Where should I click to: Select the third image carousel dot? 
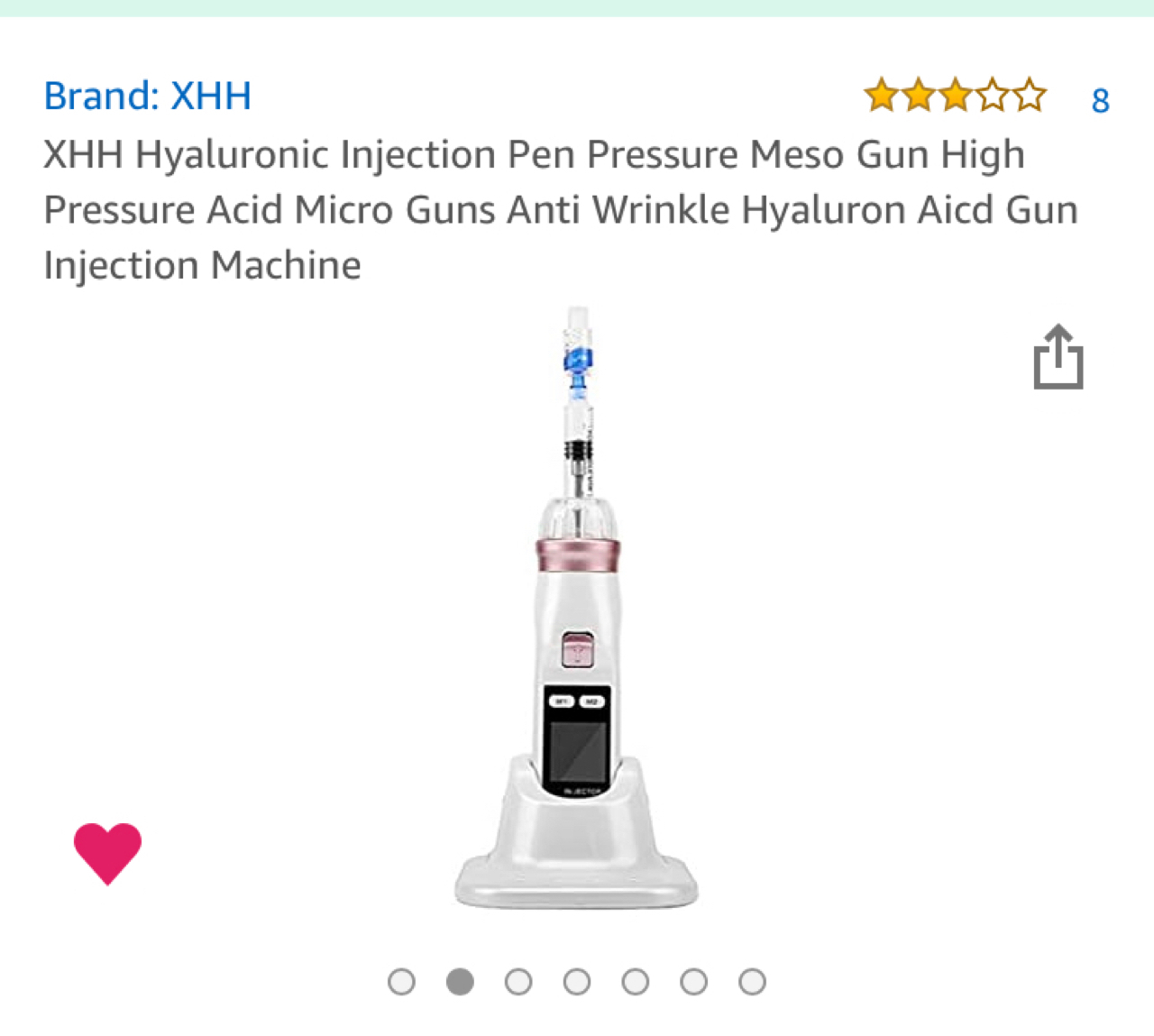[518, 981]
